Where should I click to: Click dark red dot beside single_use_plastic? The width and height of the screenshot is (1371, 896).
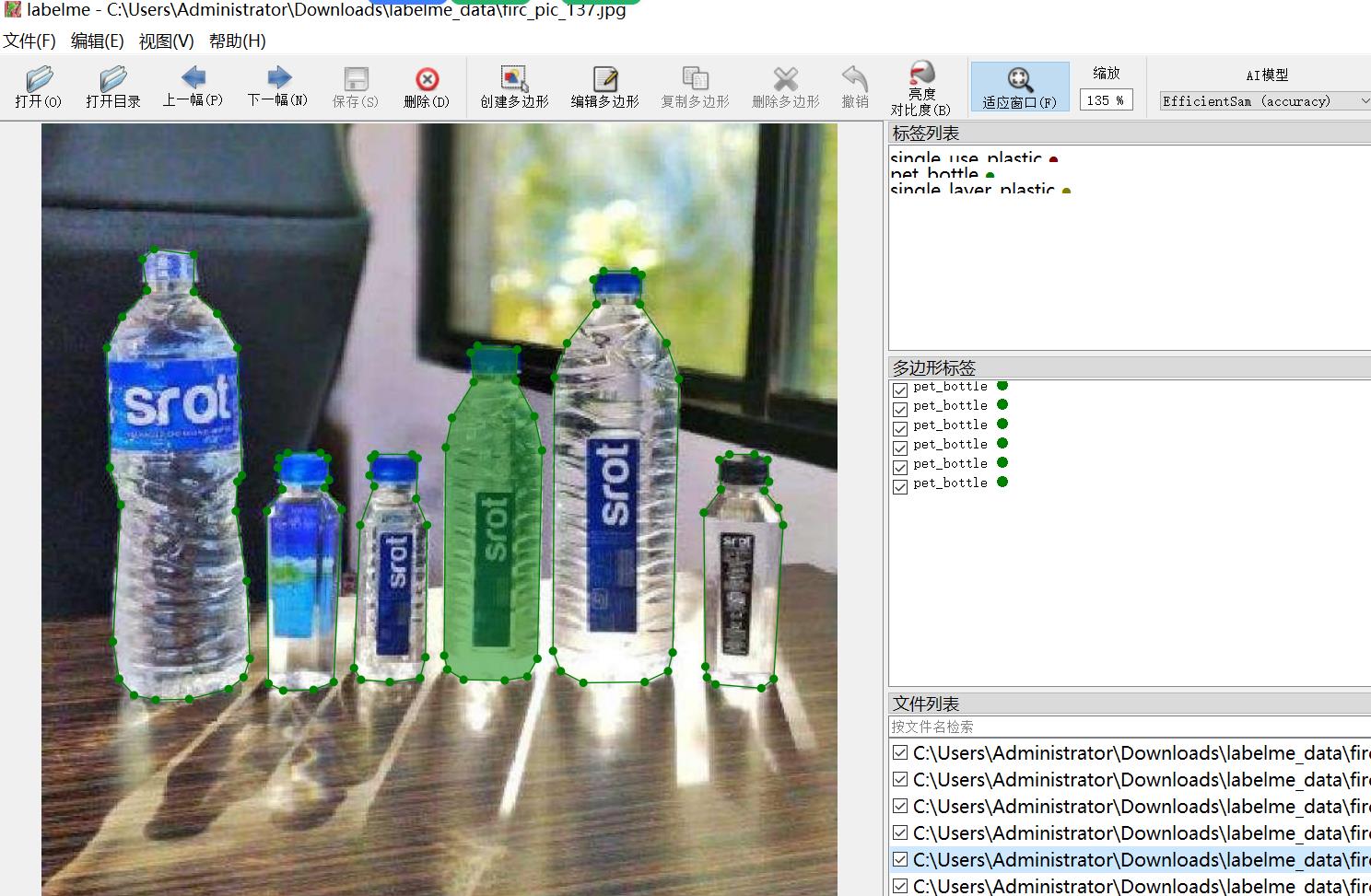[1053, 159]
